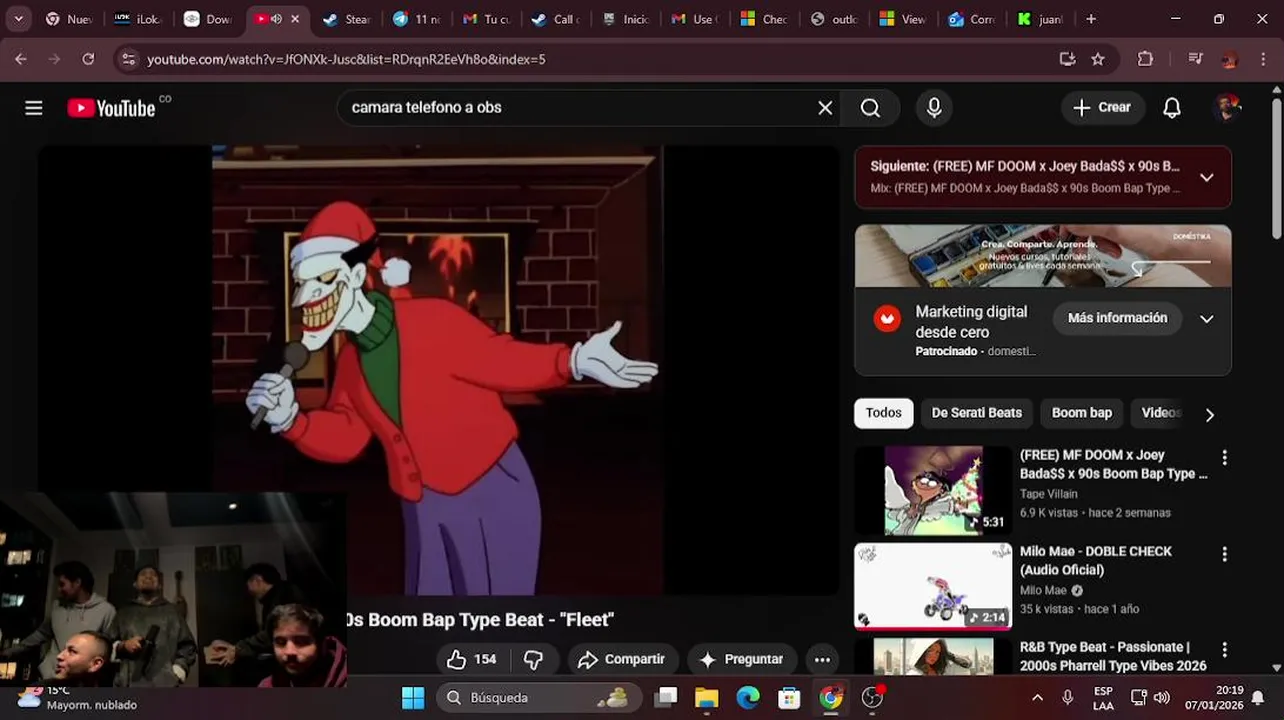Open File Explorer from the taskbar

click(707, 697)
